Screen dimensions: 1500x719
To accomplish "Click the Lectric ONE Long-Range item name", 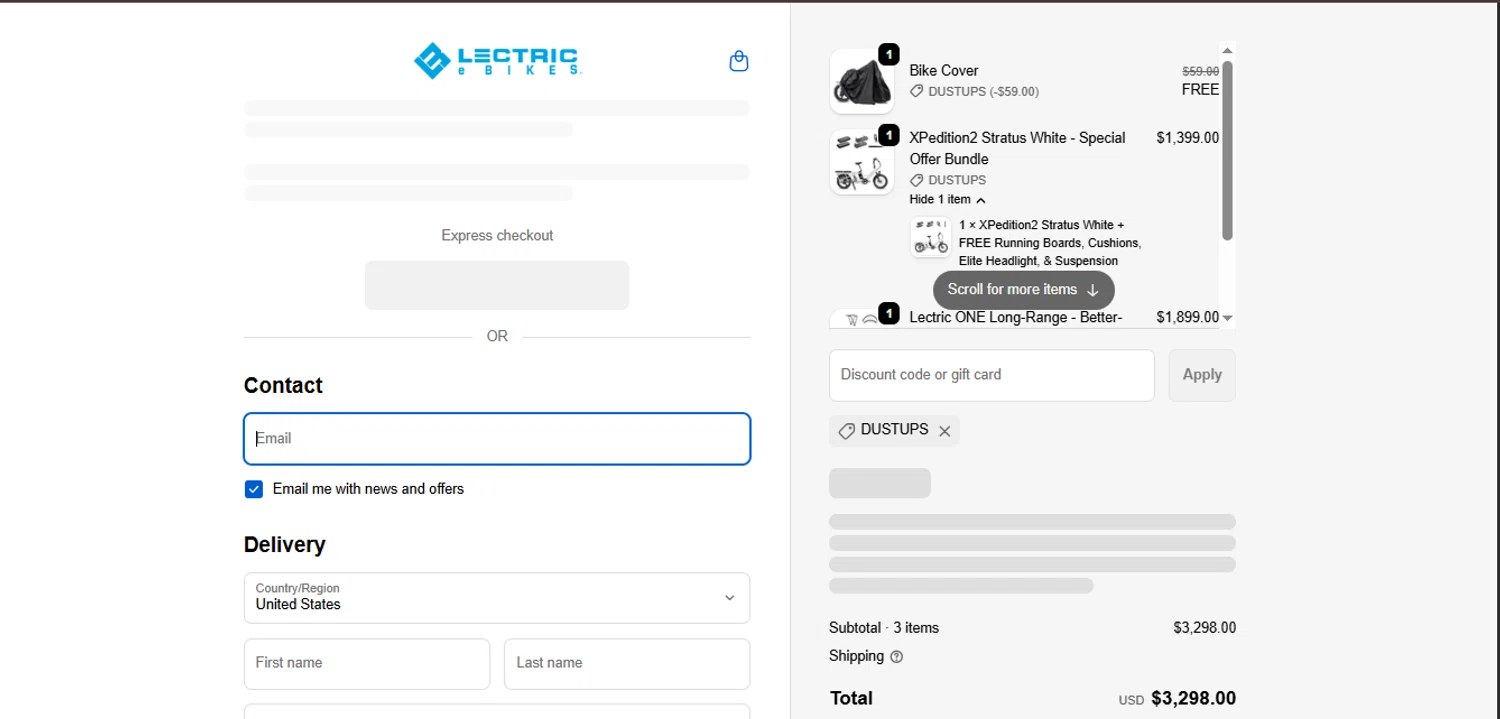I will 1016,318.
